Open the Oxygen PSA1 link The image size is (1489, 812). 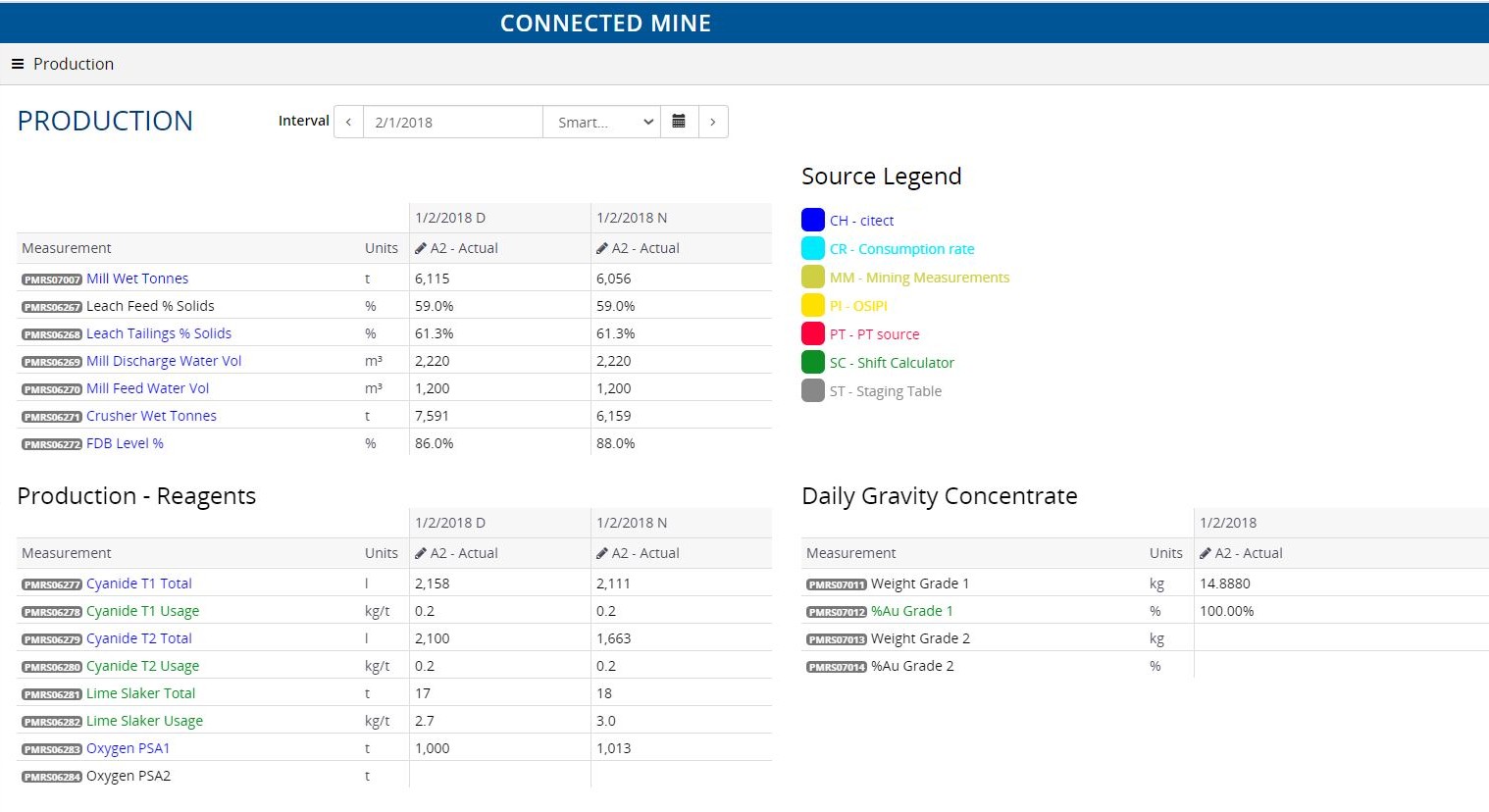point(128,748)
